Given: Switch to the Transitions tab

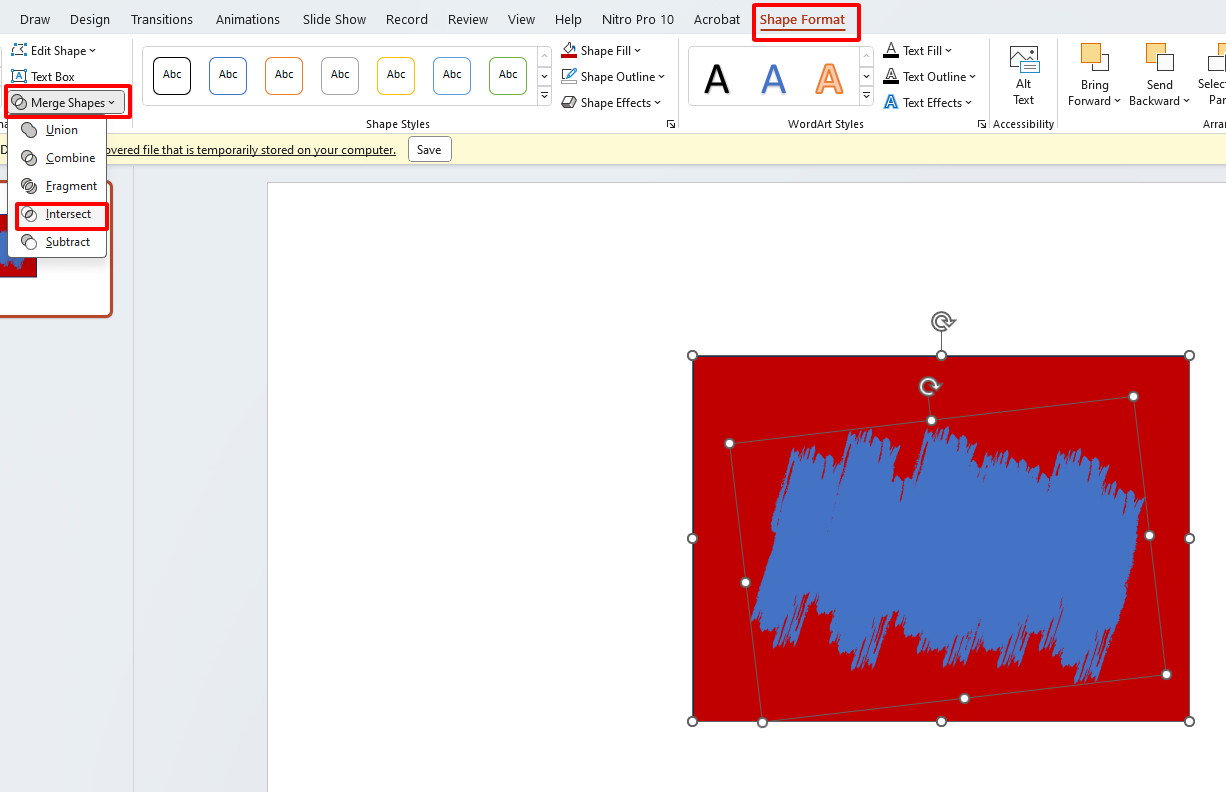Looking at the screenshot, I should (162, 19).
